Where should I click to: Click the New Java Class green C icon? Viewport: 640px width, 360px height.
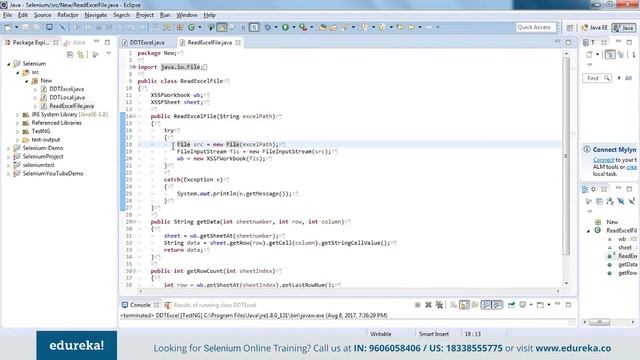[x=191, y=27]
